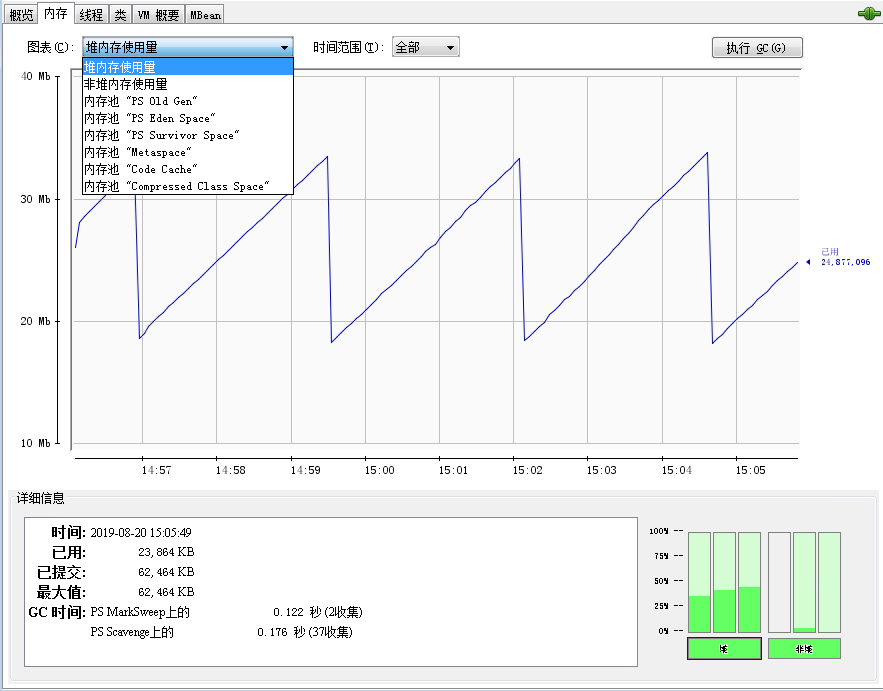
Task: Click the 已用 24,877,096 chart value label
Action: pos(845,257)
